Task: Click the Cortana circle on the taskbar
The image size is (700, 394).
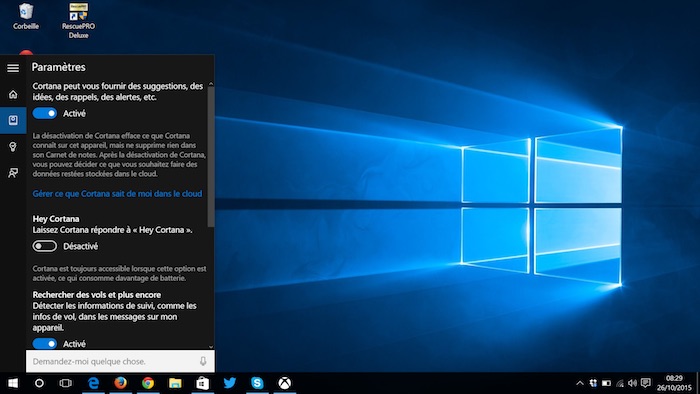Action: (39, 383)
